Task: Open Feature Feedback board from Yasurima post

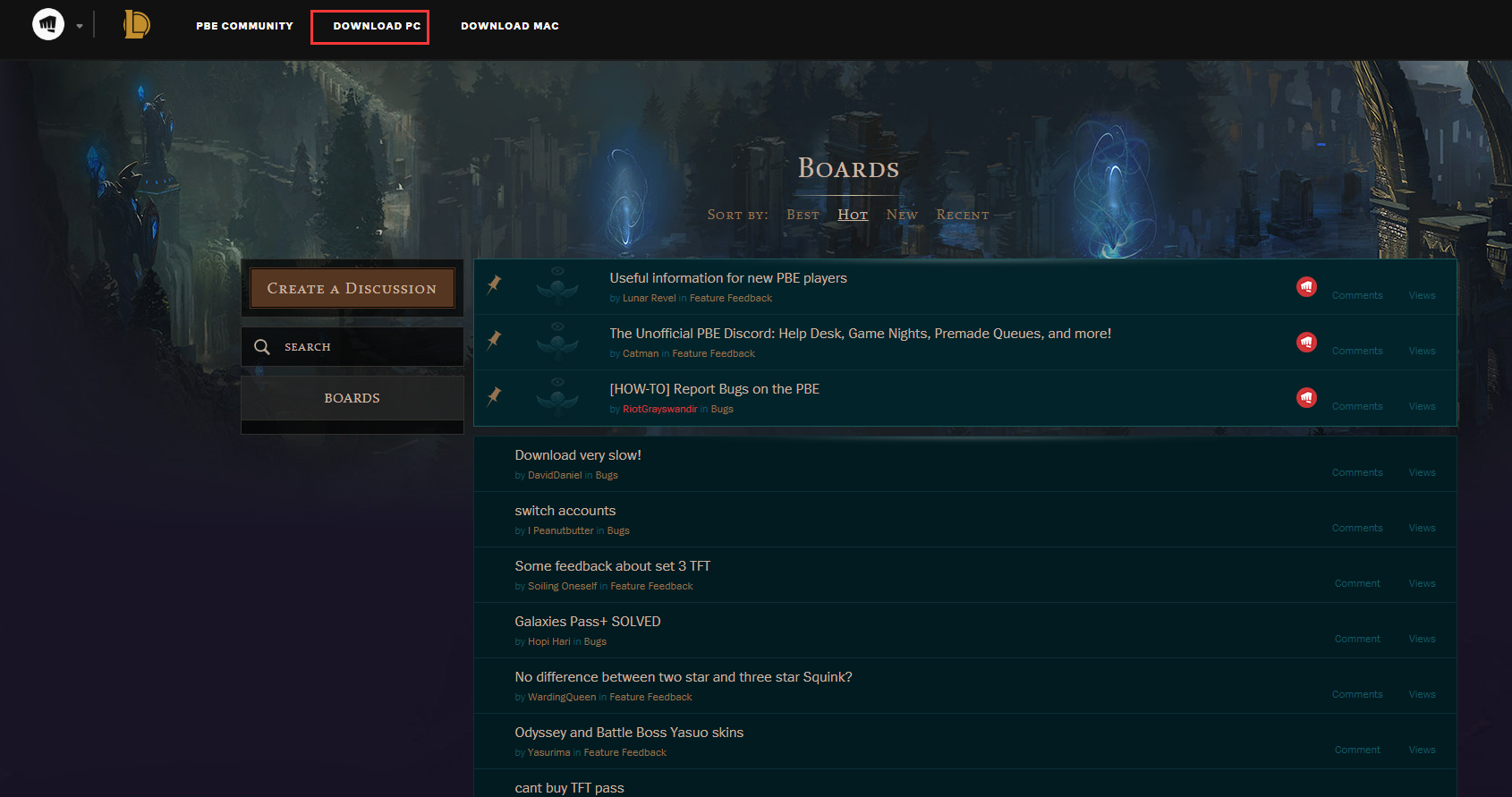Action: tap(625, 752)
